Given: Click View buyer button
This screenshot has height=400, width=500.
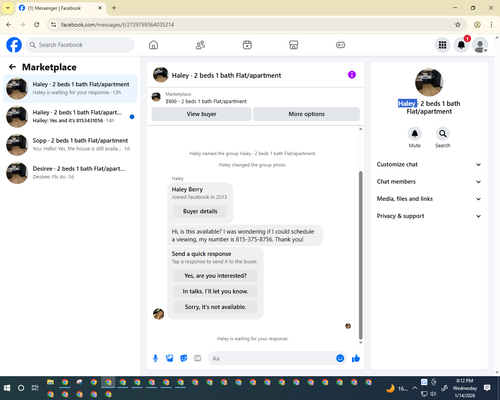Looking at the screenshot, I should coord(201,114).
